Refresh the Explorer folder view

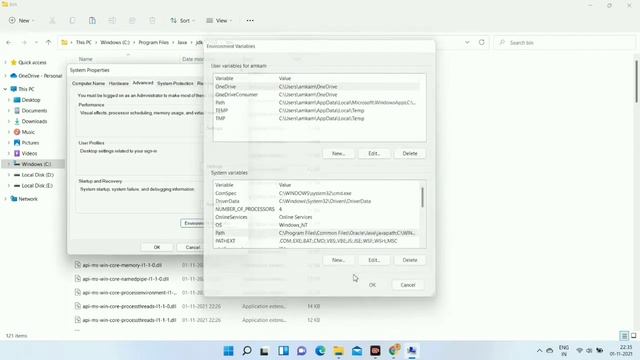(482, 42)
